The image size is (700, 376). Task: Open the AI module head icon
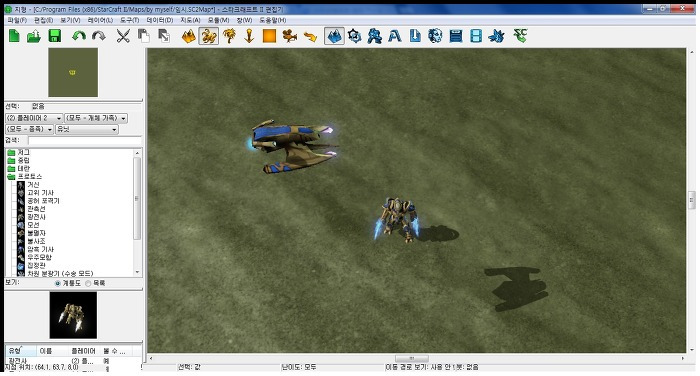point(435,36)
